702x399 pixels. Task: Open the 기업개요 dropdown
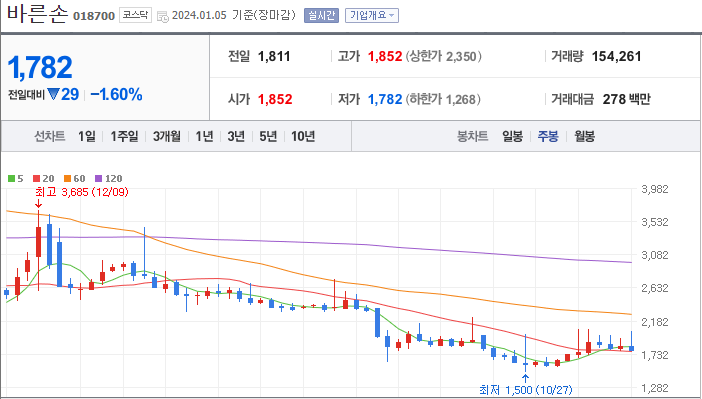pyautogui.click(x=372, y=15)
